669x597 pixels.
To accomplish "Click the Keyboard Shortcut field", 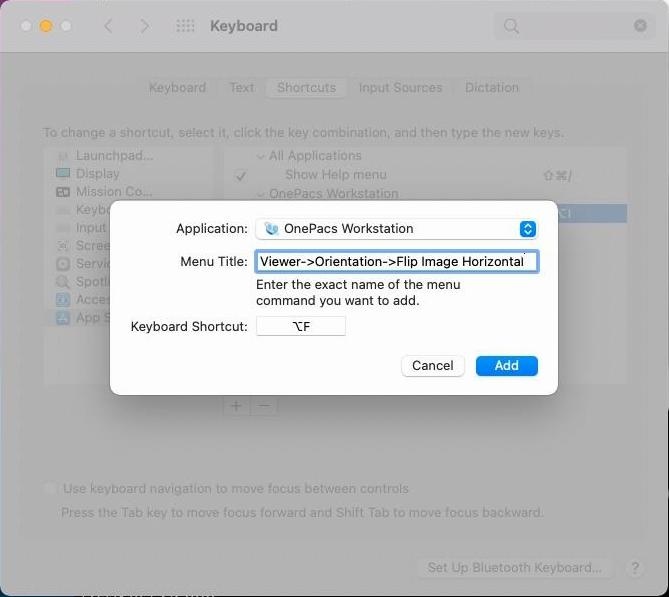I will tap(301, 326).
